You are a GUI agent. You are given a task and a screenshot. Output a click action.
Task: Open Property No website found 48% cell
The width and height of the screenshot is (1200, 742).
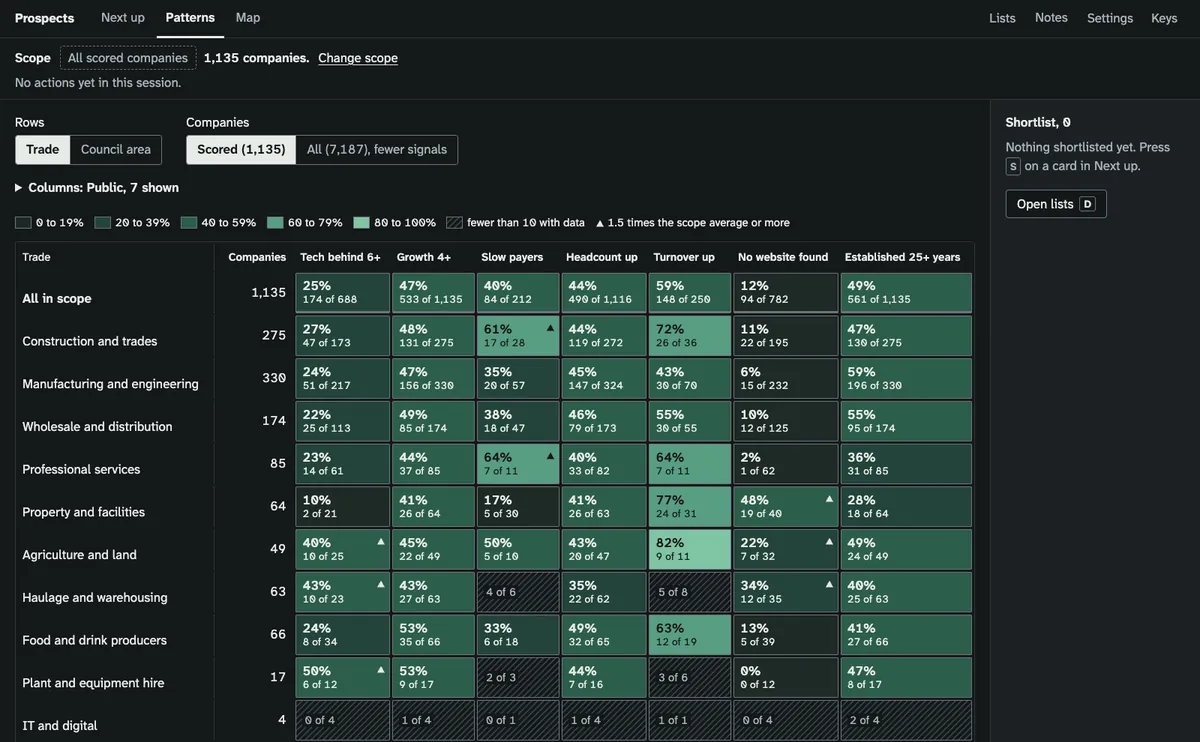(x=786, y=507)
